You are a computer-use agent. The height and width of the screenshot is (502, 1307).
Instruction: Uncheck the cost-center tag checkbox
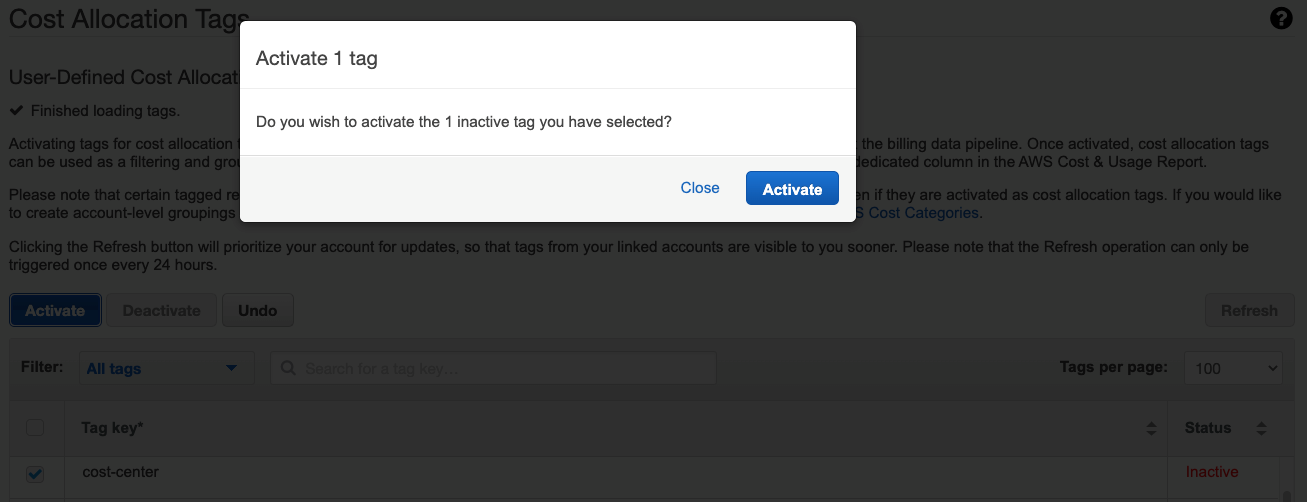[x=35, y=474]
